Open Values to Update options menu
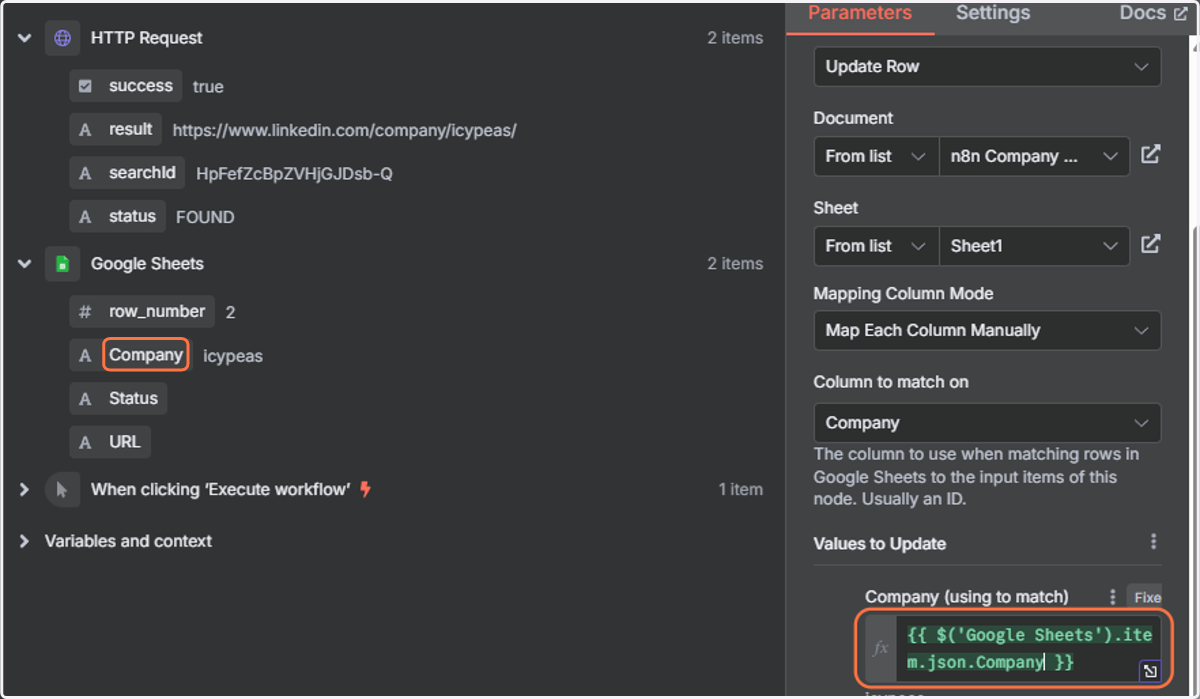Screen dimensions: 1200x699 pos(1153,542)
